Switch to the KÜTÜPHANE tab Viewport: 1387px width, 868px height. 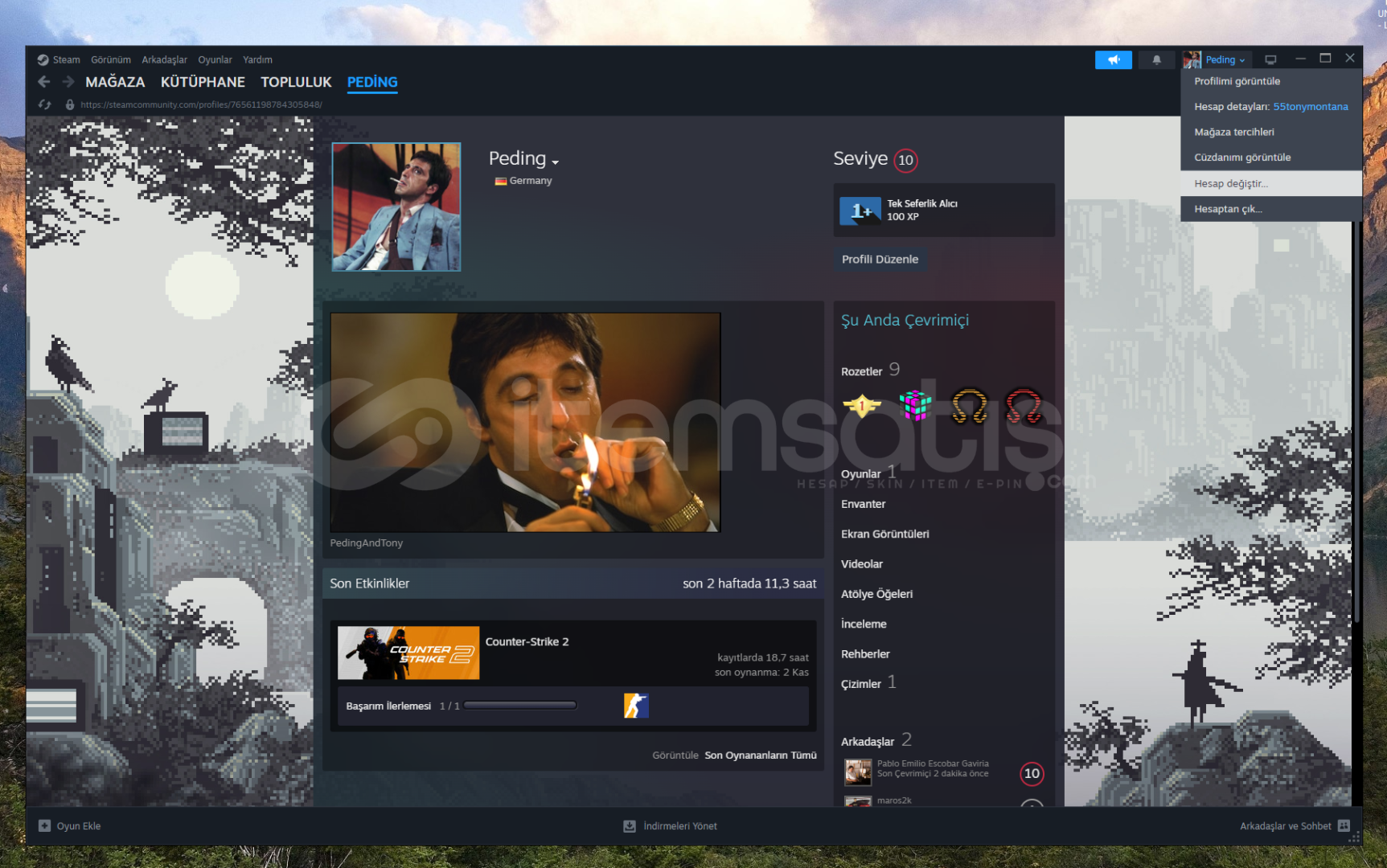(x=203, y=82)
